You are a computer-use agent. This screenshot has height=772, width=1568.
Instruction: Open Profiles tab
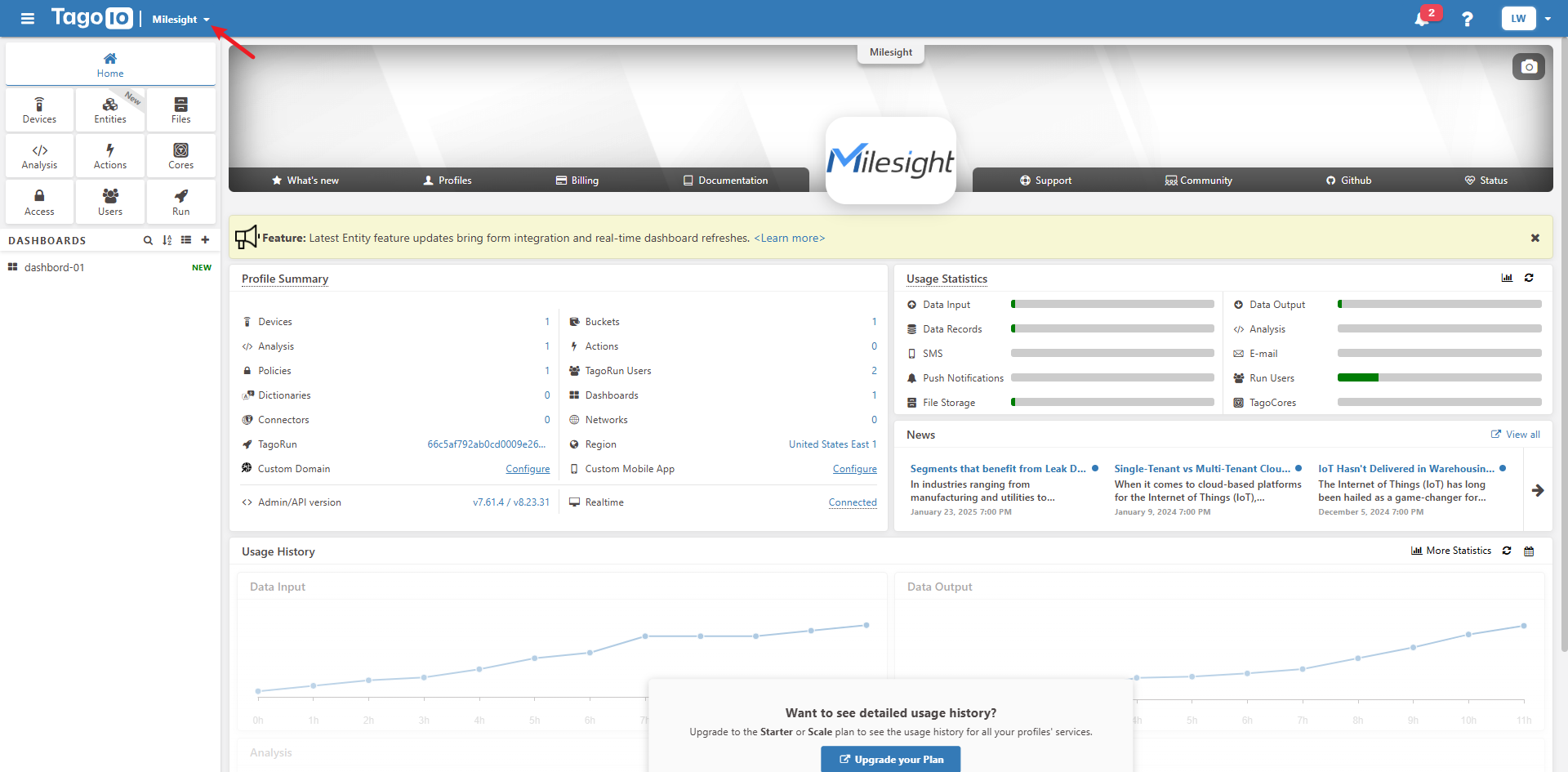pyautogui.click(x=448, y=181)
